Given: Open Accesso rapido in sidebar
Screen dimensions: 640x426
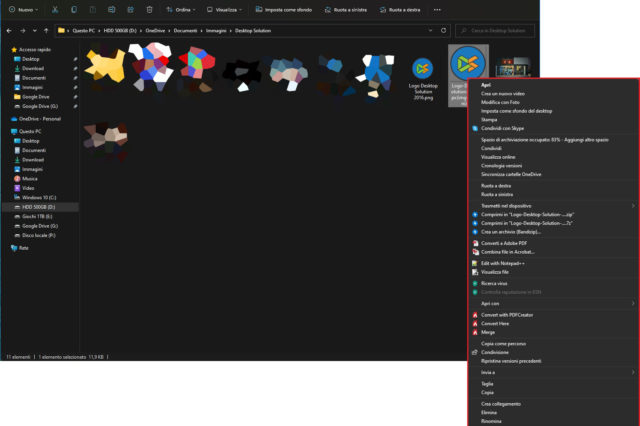Looking at the screenshot, I should 31,50.
